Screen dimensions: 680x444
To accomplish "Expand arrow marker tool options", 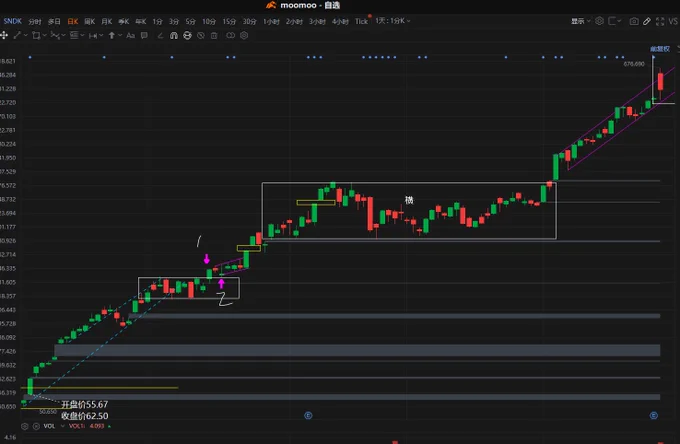I will (x=120, y=36).
